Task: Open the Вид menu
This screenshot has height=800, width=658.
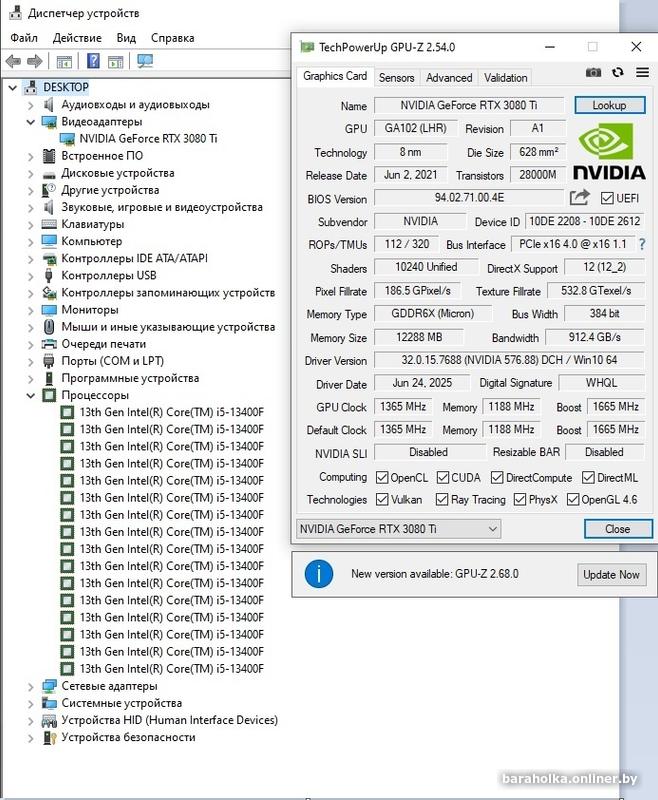Action: [126, 38]
